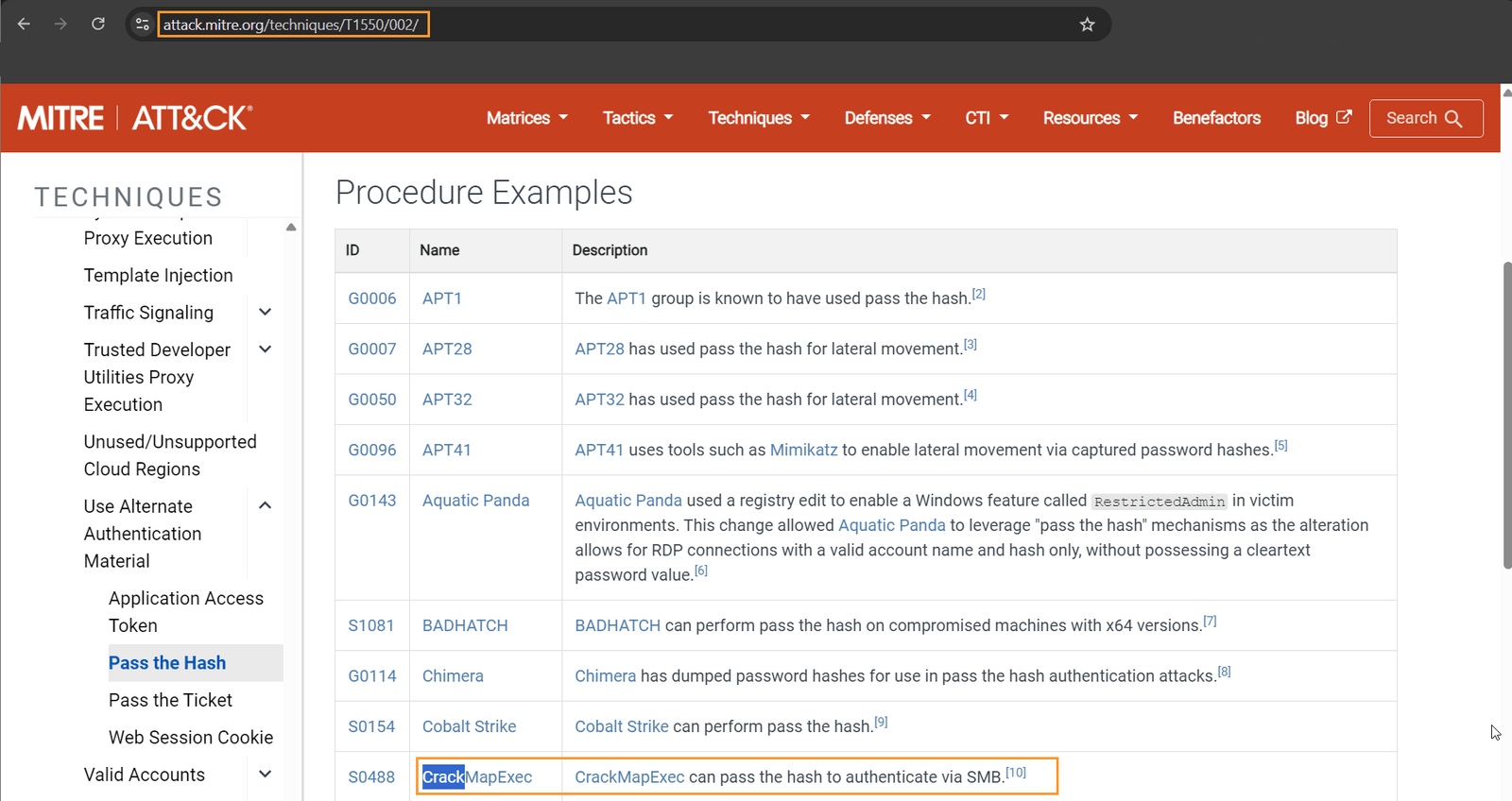Bookmark this page with the star icon

click(1087, 25)
